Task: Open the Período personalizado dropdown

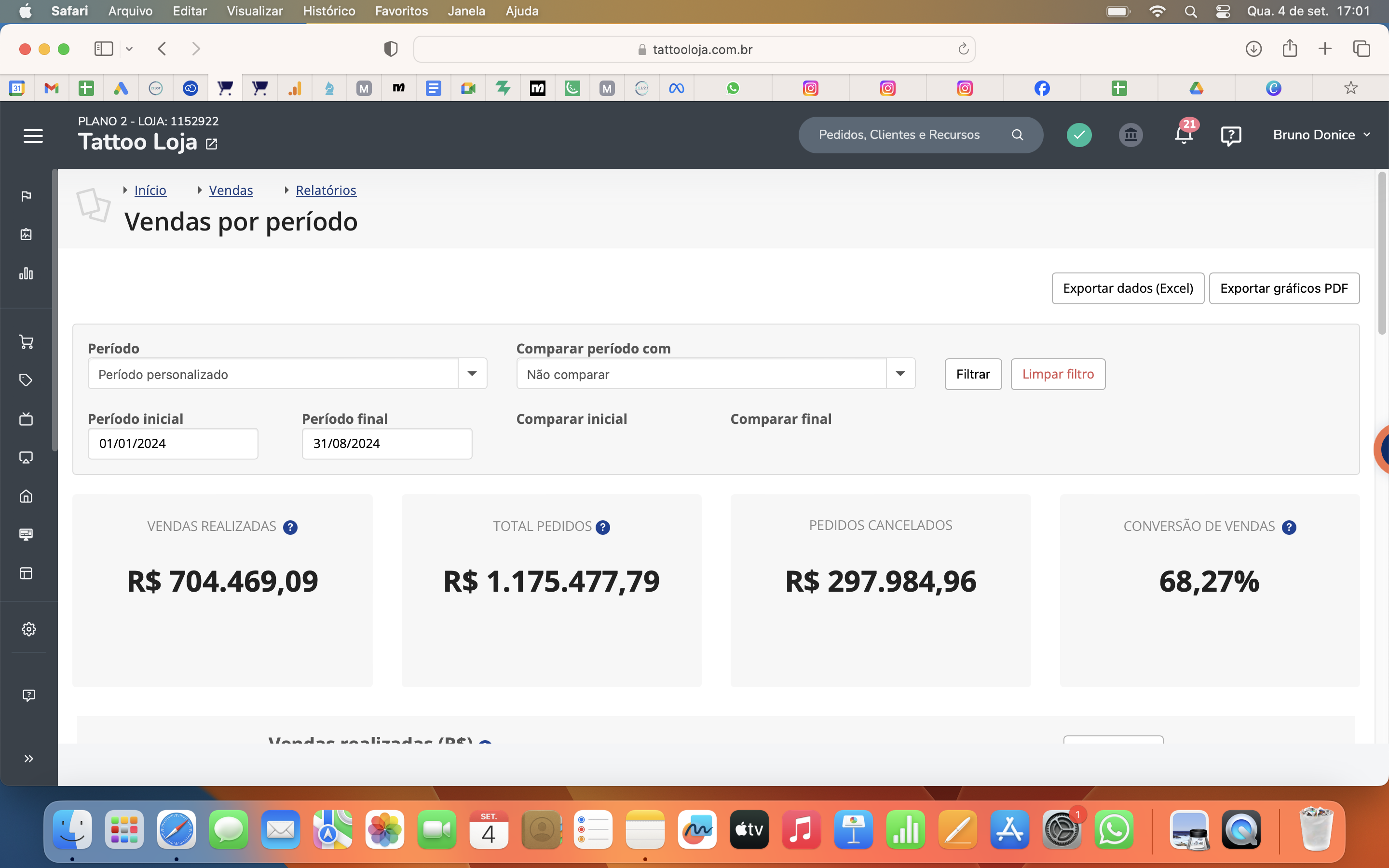Action: point(472,373)
